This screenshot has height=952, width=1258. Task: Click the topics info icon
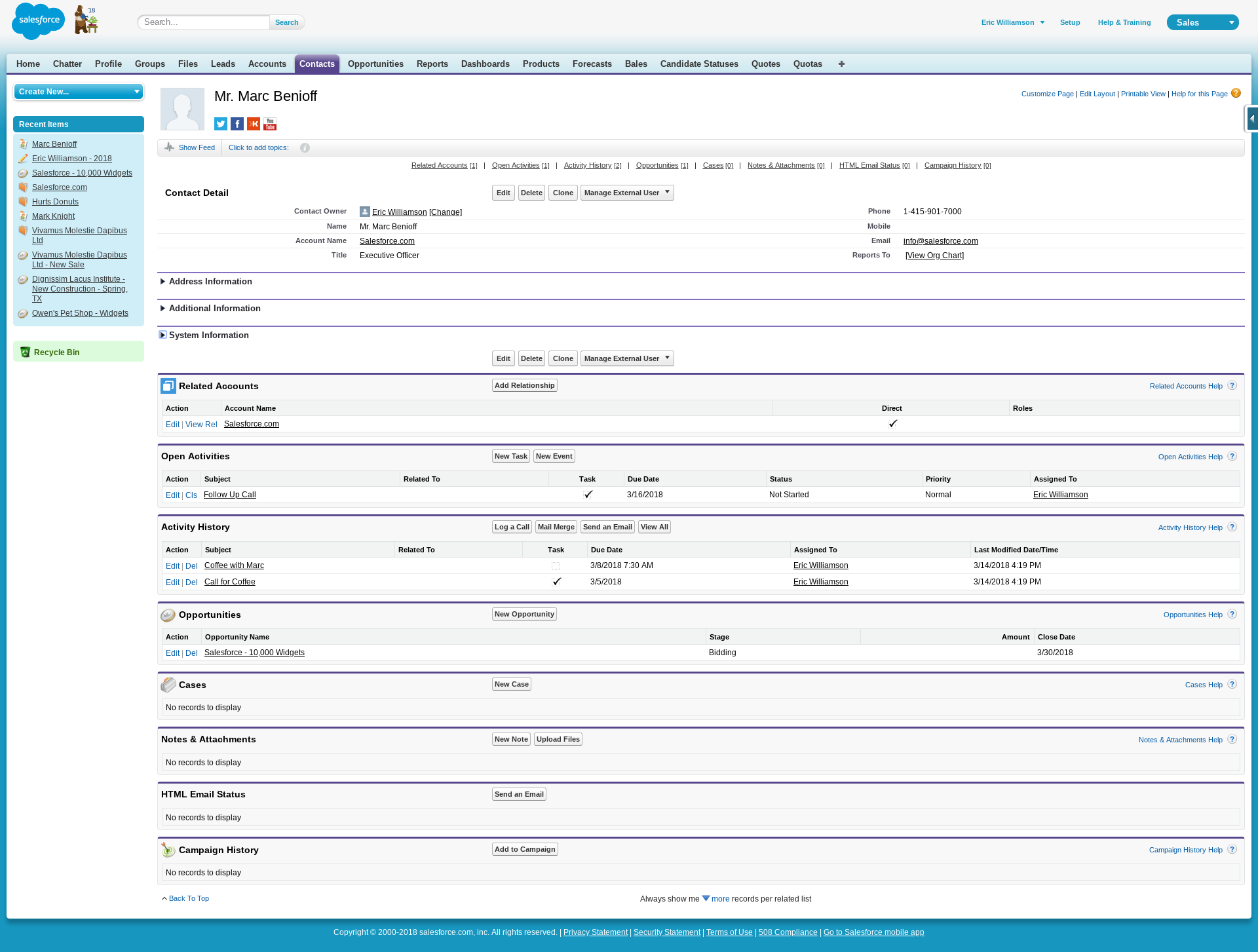coord(305,148)
